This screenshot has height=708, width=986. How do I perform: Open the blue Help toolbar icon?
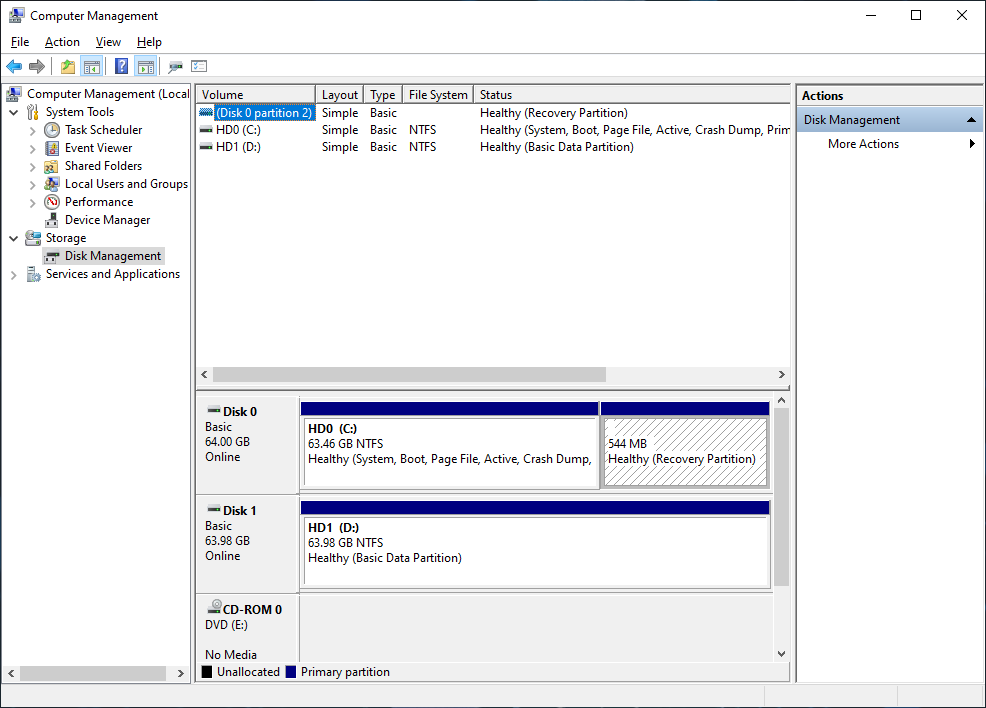pyautogui.click(x=121, y=66)
